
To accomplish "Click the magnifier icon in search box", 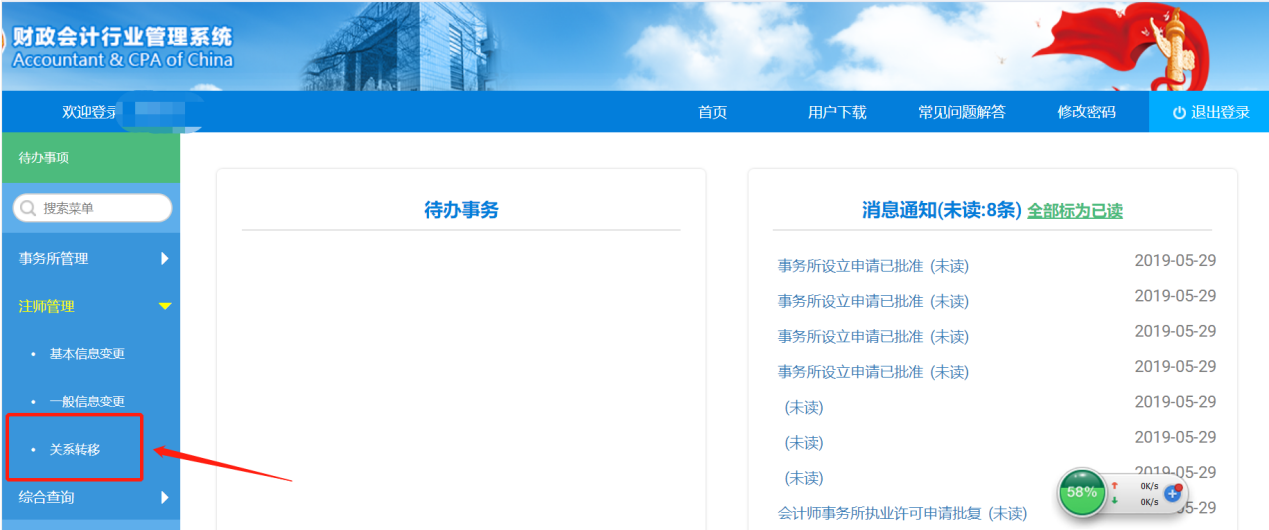I will coord(28,208).
